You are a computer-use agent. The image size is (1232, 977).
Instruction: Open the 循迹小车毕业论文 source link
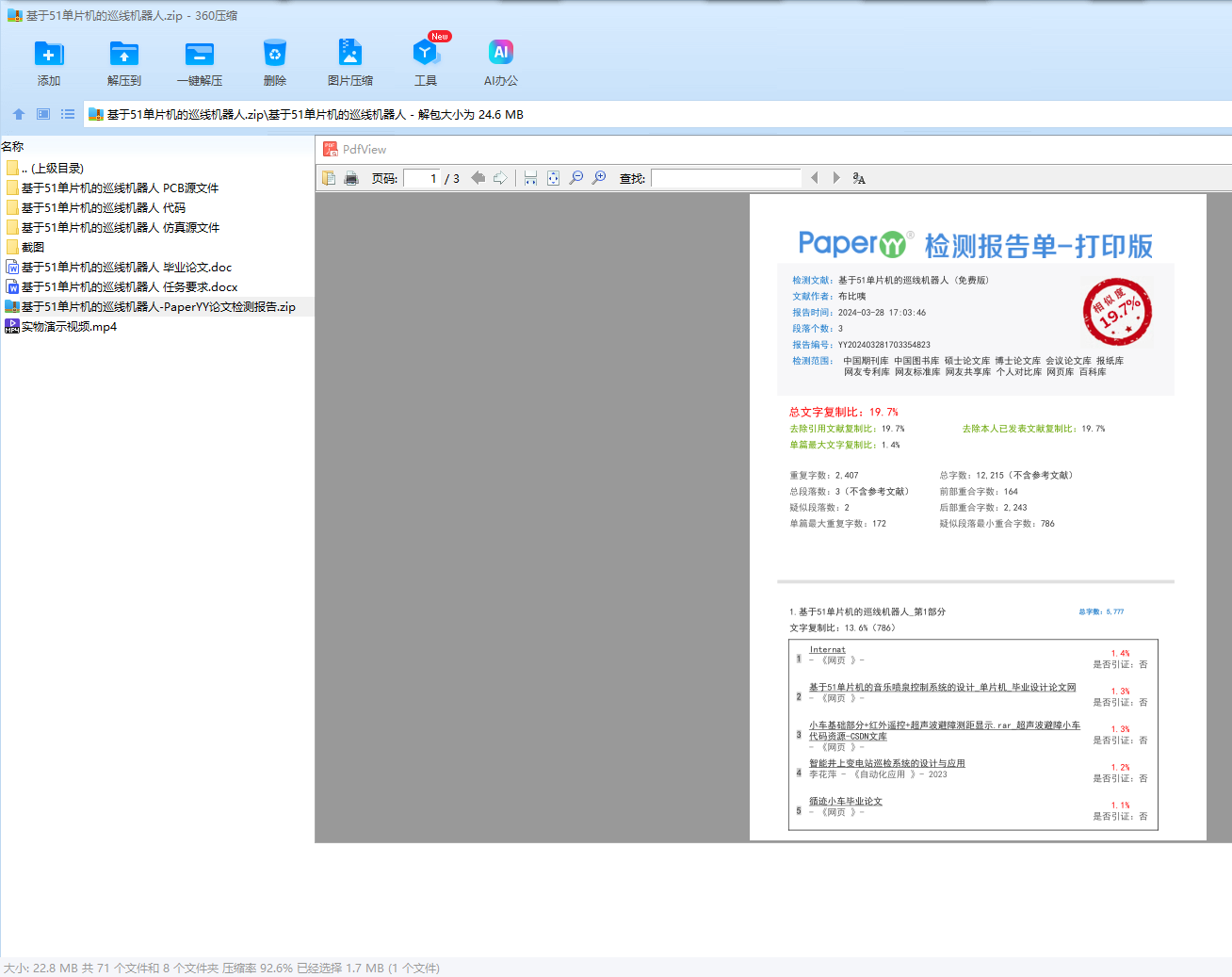coord(846,801)
